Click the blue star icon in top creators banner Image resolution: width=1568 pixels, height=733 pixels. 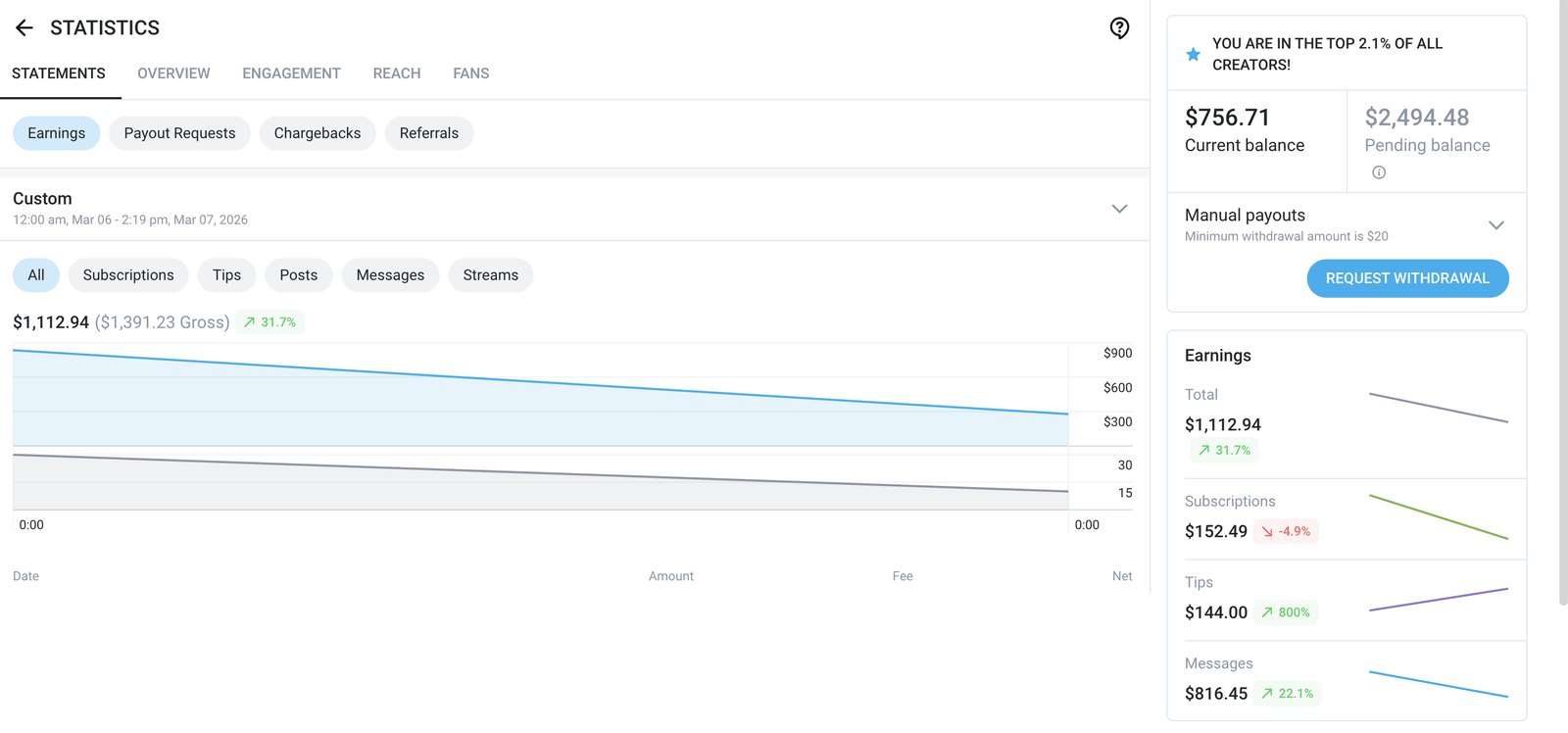(1193, 55)
